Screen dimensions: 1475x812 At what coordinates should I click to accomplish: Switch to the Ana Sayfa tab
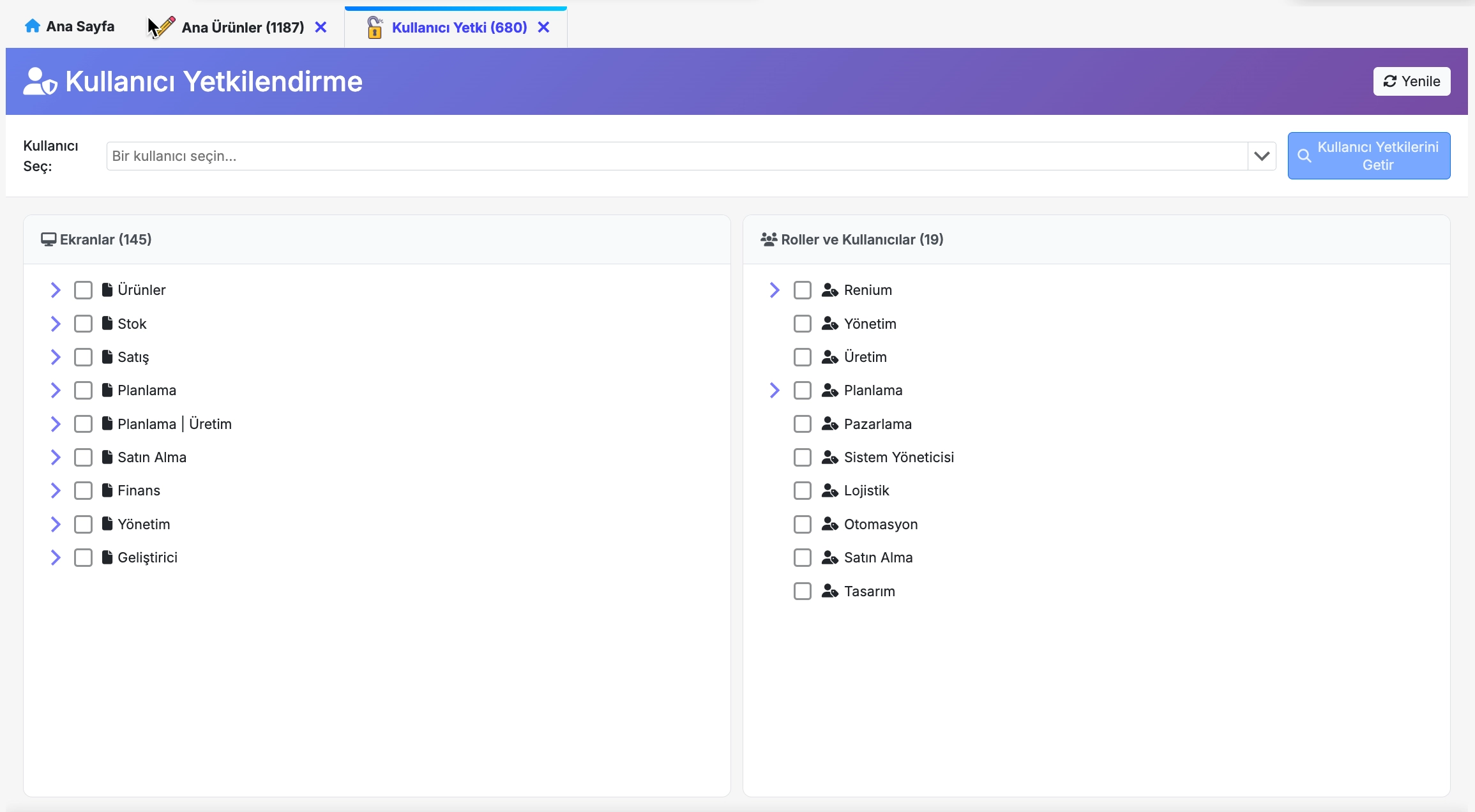click(70, 27)
